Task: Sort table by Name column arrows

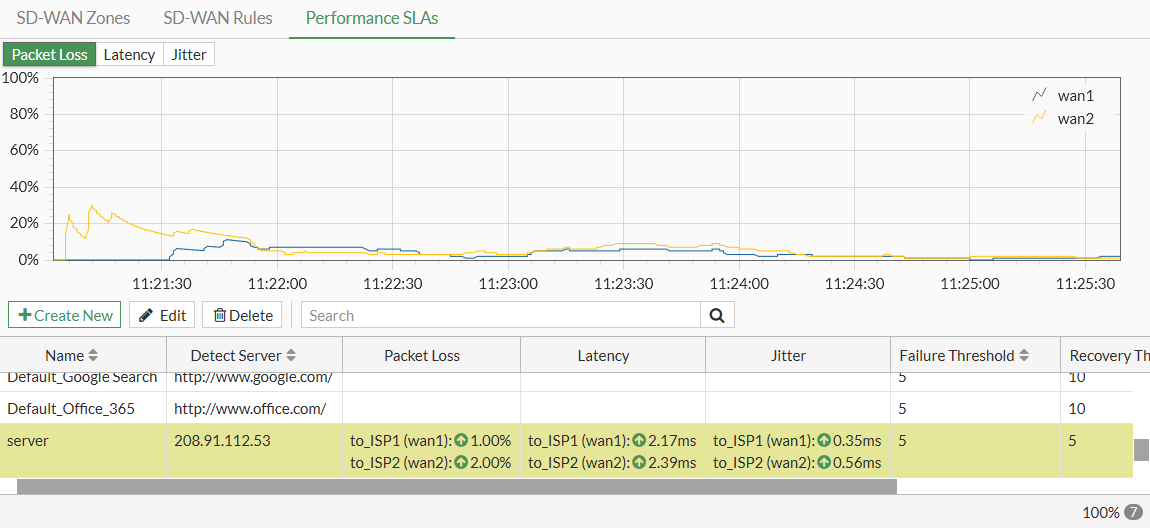Action: [x=93, y=355]
